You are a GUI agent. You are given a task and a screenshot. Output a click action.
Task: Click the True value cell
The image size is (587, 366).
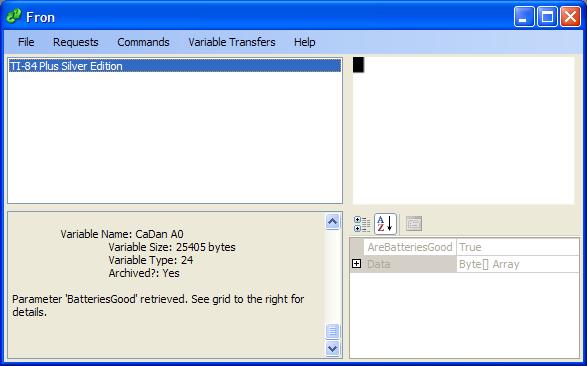click(517, 247)
